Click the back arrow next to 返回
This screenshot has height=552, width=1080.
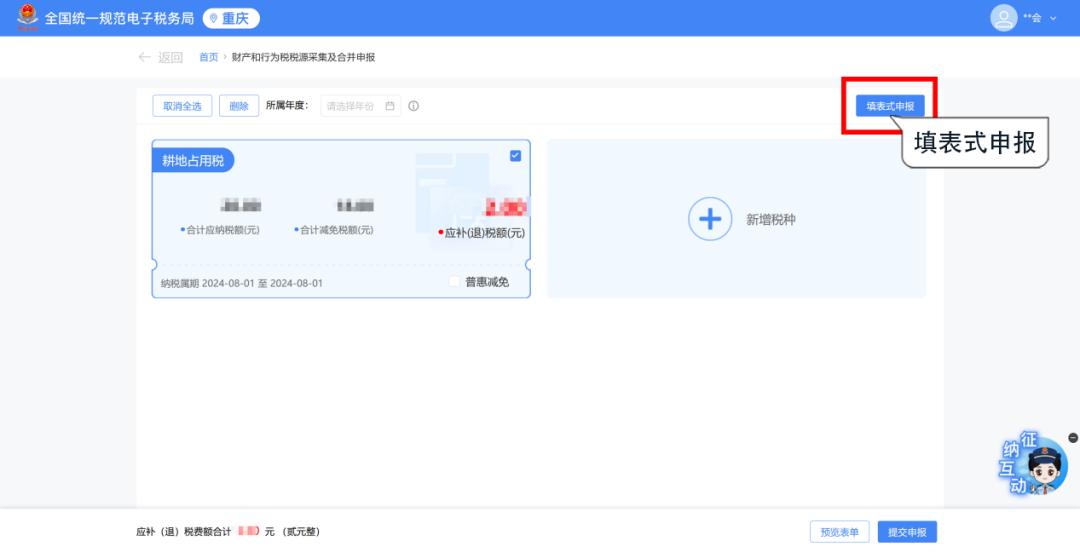[145, 58]
